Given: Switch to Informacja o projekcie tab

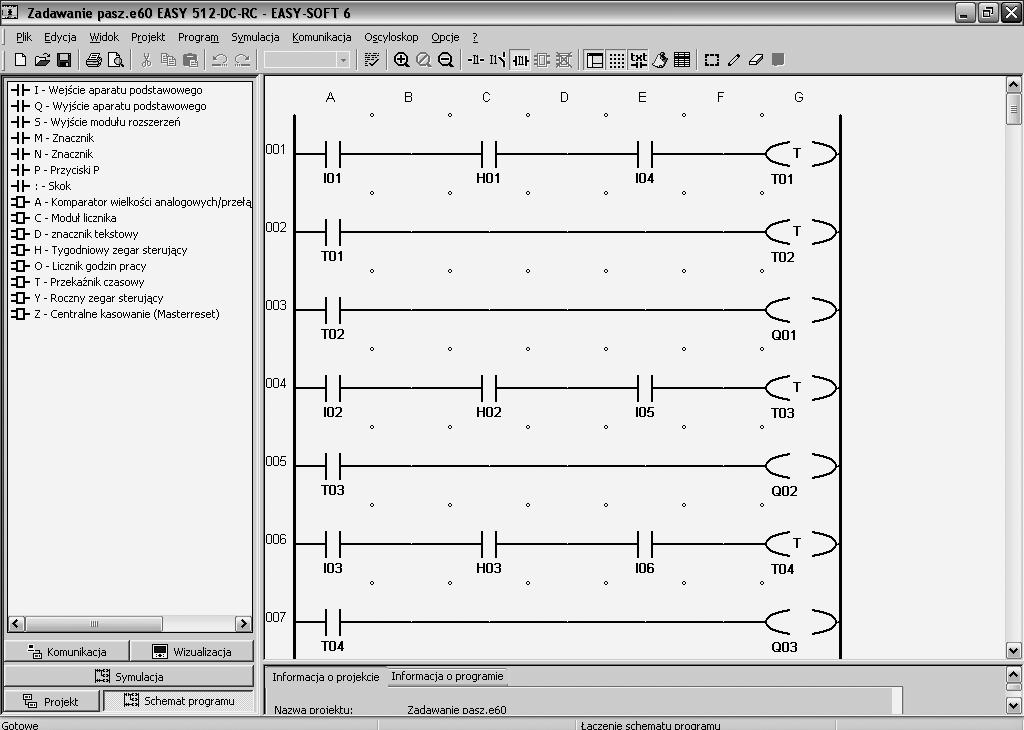Looking at the screenshot, I should pyautogui.click(x=325, y=677).
